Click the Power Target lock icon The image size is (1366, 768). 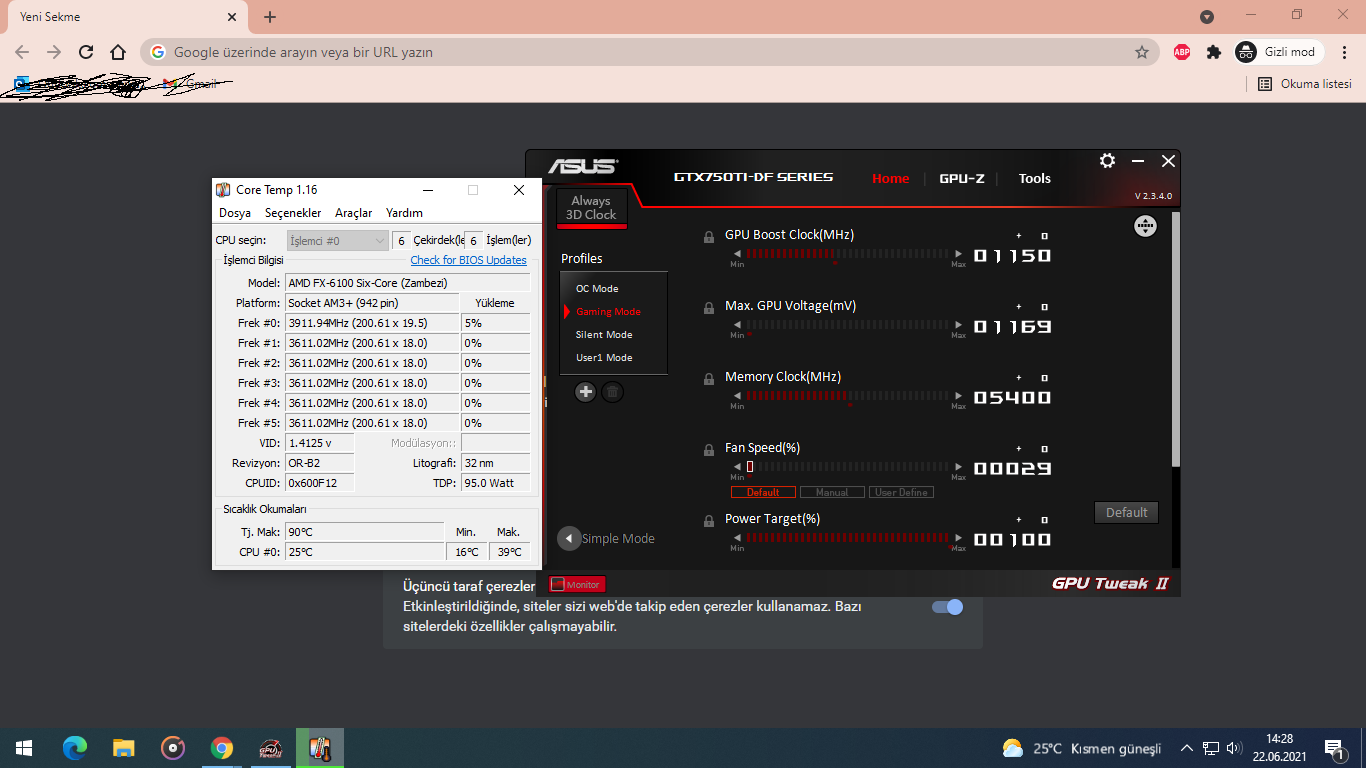(x=709, y=520)
